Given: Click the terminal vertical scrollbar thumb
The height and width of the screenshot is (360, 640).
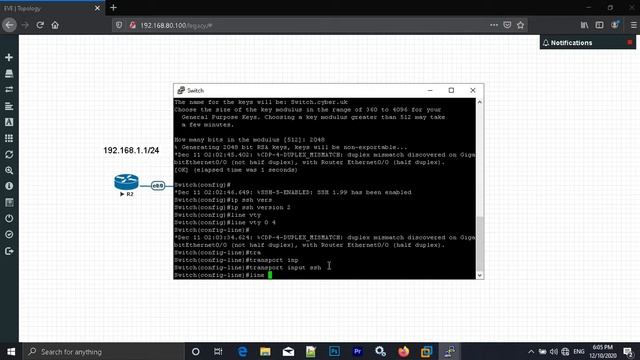Looking at the screenshot, I should point(480,244).
